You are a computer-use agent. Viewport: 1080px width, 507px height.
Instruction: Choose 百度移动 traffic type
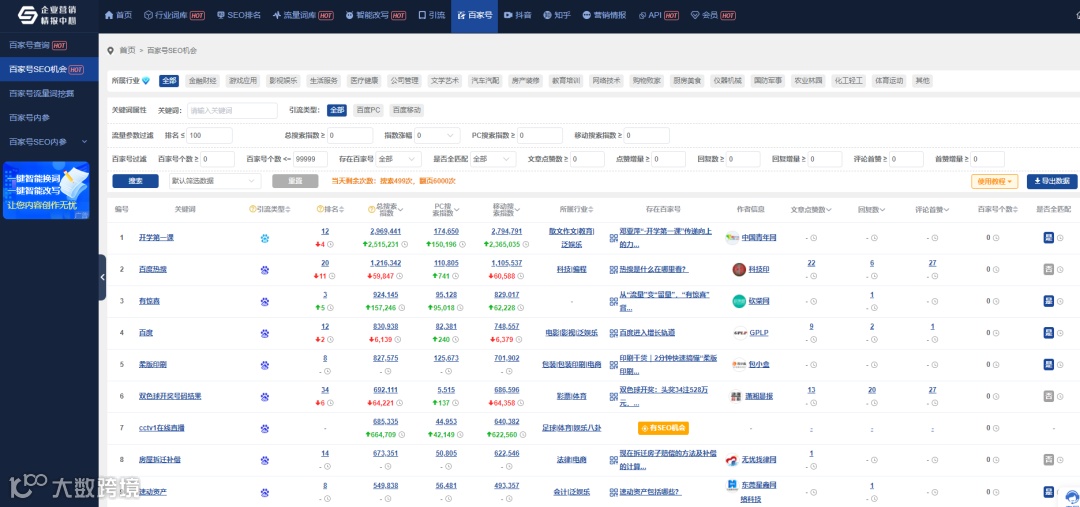click(x=406, y=110)
